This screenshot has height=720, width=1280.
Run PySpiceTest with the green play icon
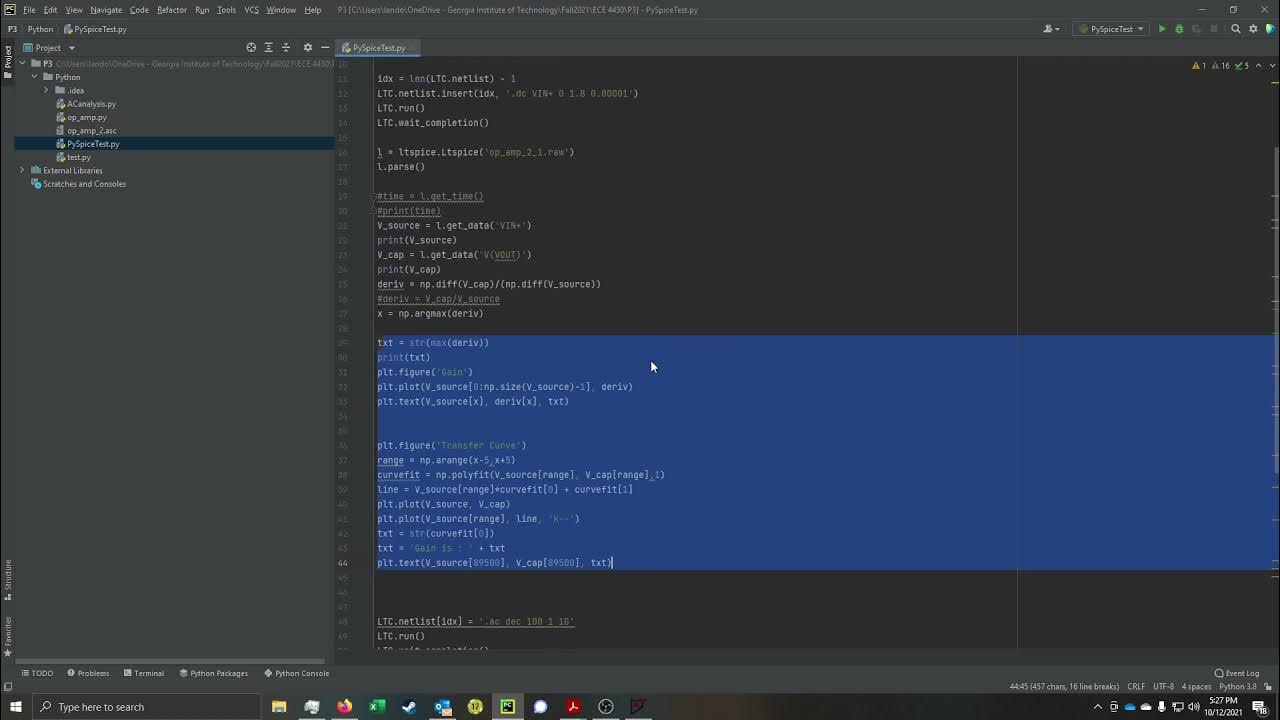coord(1162,29)
